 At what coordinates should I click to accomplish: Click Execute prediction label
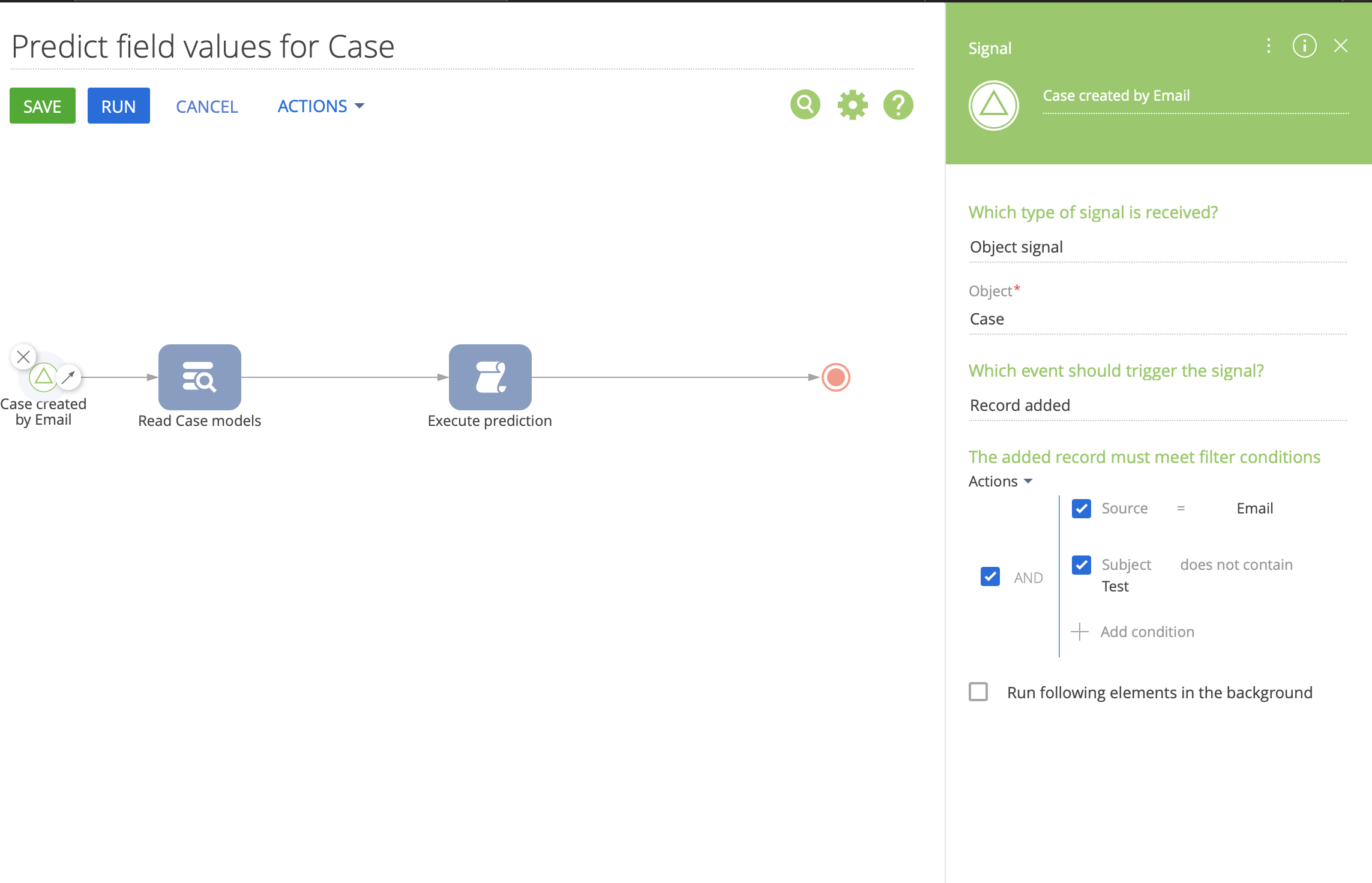point(490,421)
